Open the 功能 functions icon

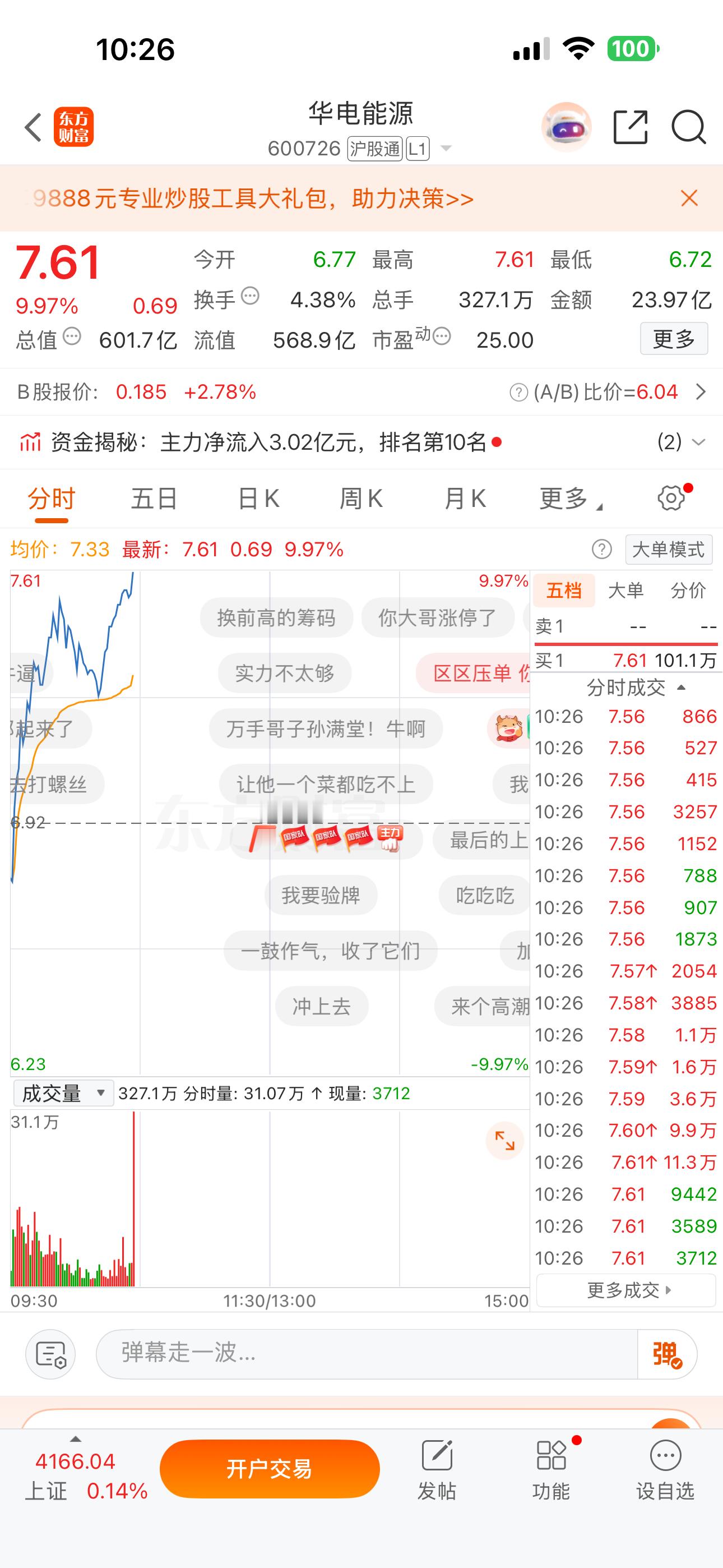pyautogui.click(x=551, y=1470)
